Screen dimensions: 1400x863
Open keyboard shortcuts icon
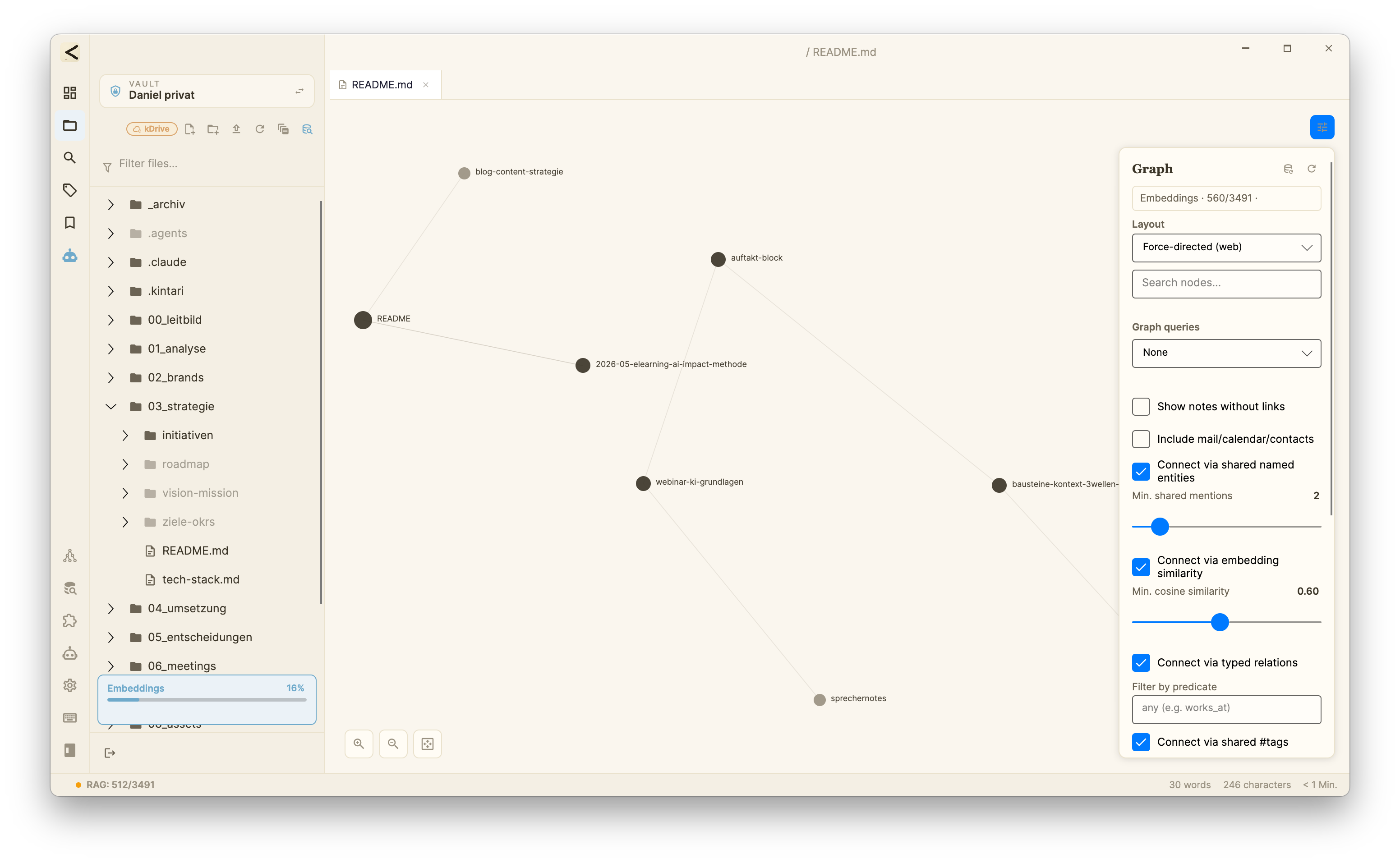[69, 717]
